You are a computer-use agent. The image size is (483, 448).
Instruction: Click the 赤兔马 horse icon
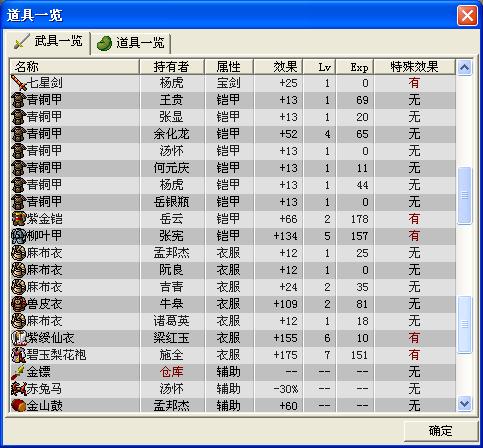19,389
